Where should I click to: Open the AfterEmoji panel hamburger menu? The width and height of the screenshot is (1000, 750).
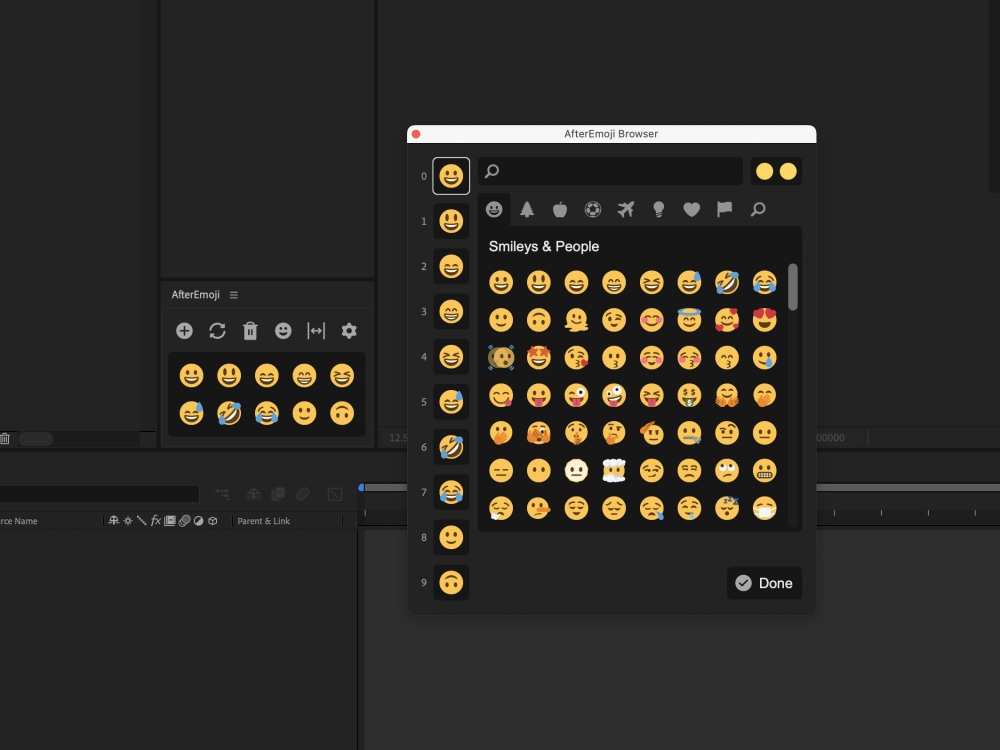coord(234,295)
